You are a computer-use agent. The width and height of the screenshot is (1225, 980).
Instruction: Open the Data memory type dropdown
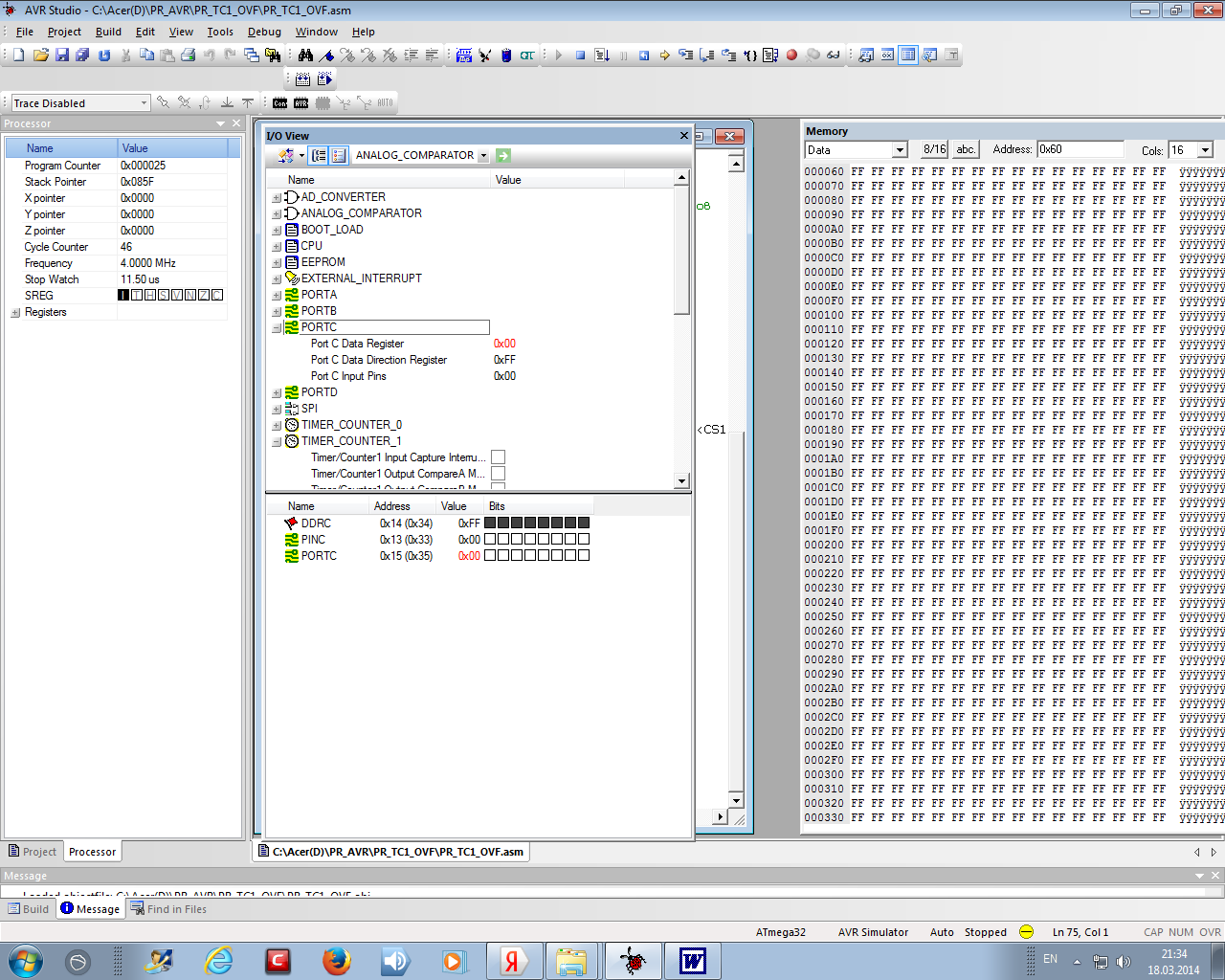[x=900, y=150]
